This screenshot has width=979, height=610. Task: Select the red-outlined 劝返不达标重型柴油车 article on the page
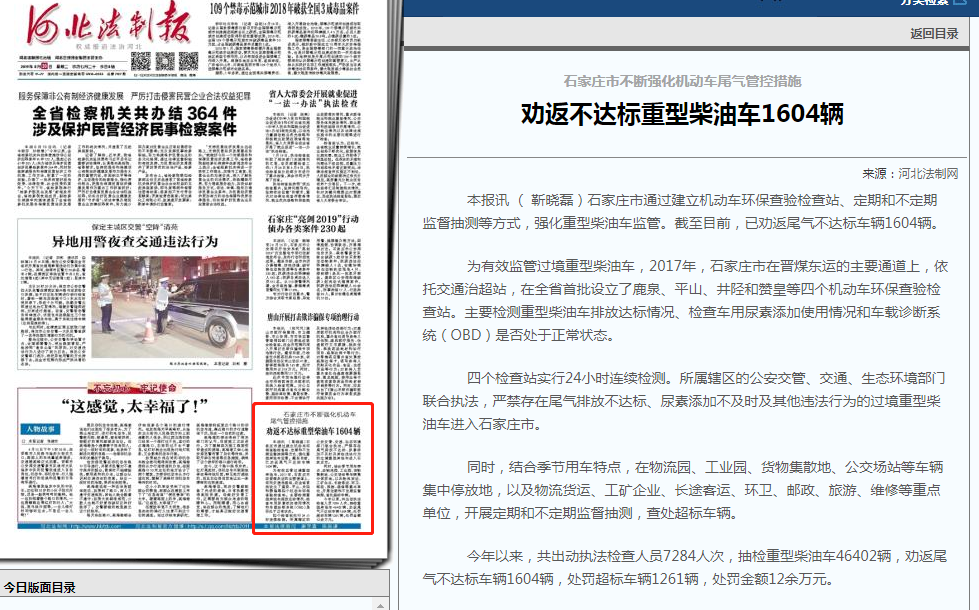coord(313,468)
